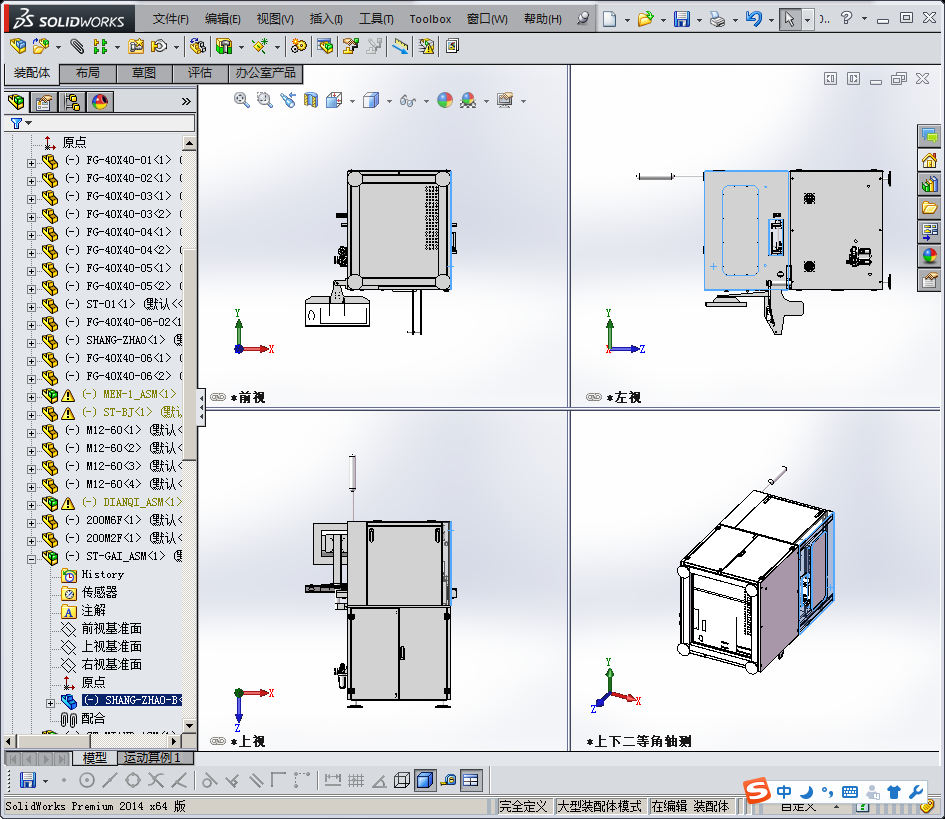Switch to the 草图 tab
The height and width of the screenshot is (819, 945).
144,73
